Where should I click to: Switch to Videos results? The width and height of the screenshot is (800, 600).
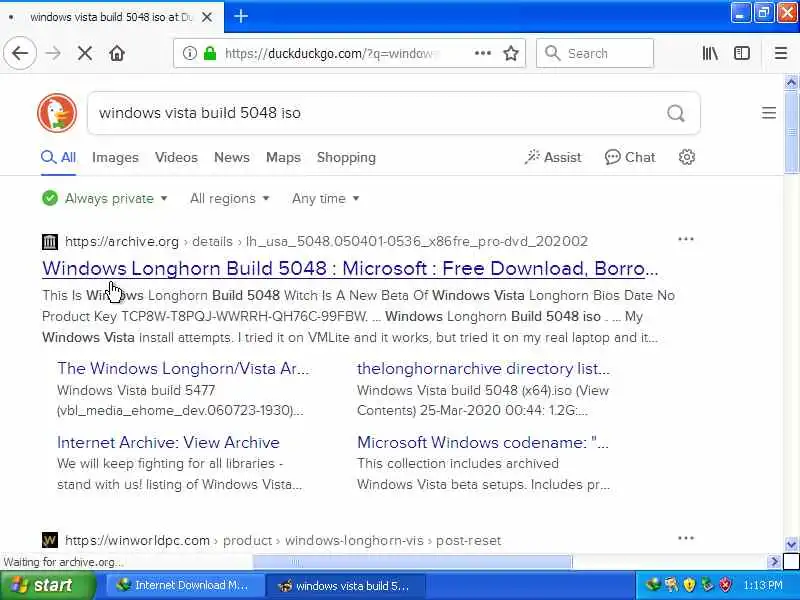point(176,157)
